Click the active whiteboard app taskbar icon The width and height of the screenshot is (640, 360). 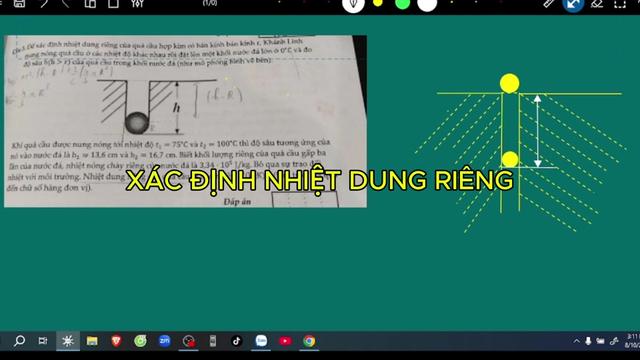pyautogui.click(x=68, y=341)
